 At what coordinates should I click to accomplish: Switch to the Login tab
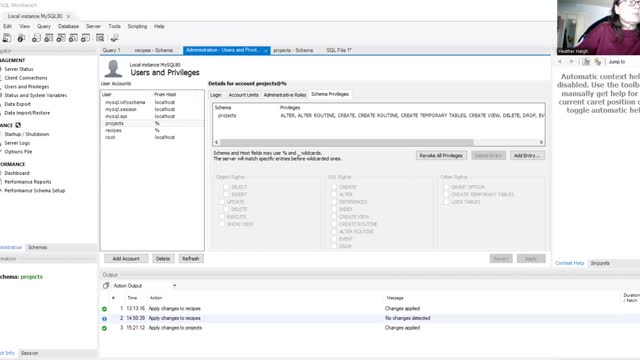pyautogui.click(x=216, y=95)
